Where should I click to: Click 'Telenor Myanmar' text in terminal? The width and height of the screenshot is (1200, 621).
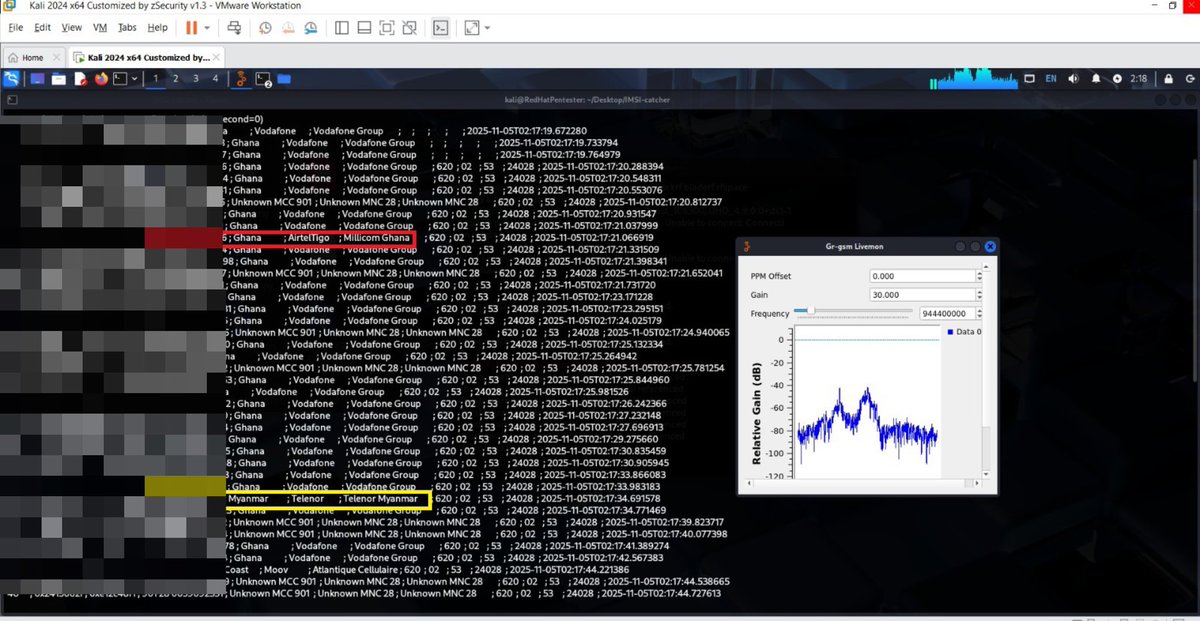pyautogui.click(x=381, y=498)
